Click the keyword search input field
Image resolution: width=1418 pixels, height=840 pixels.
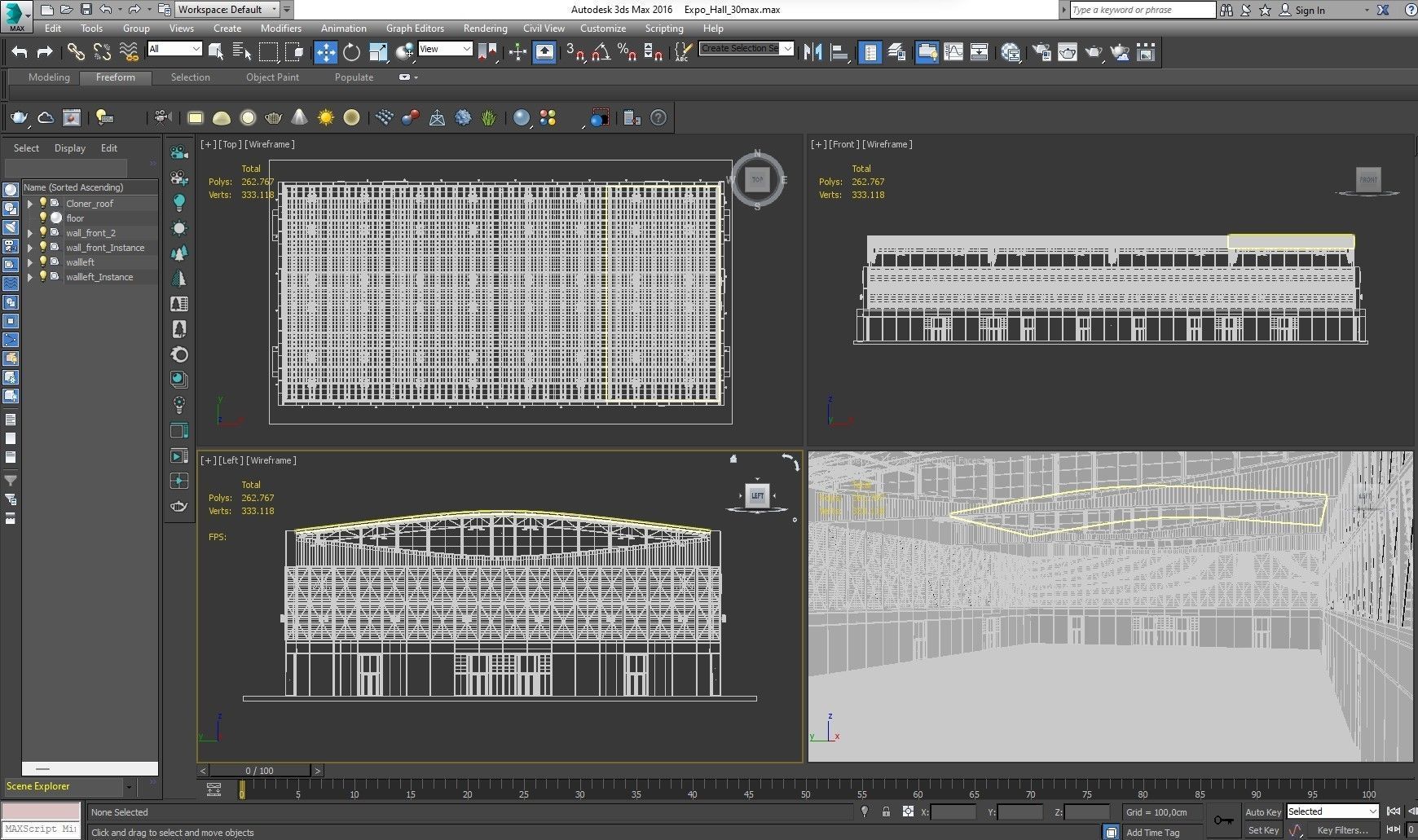coord(1143,10)
